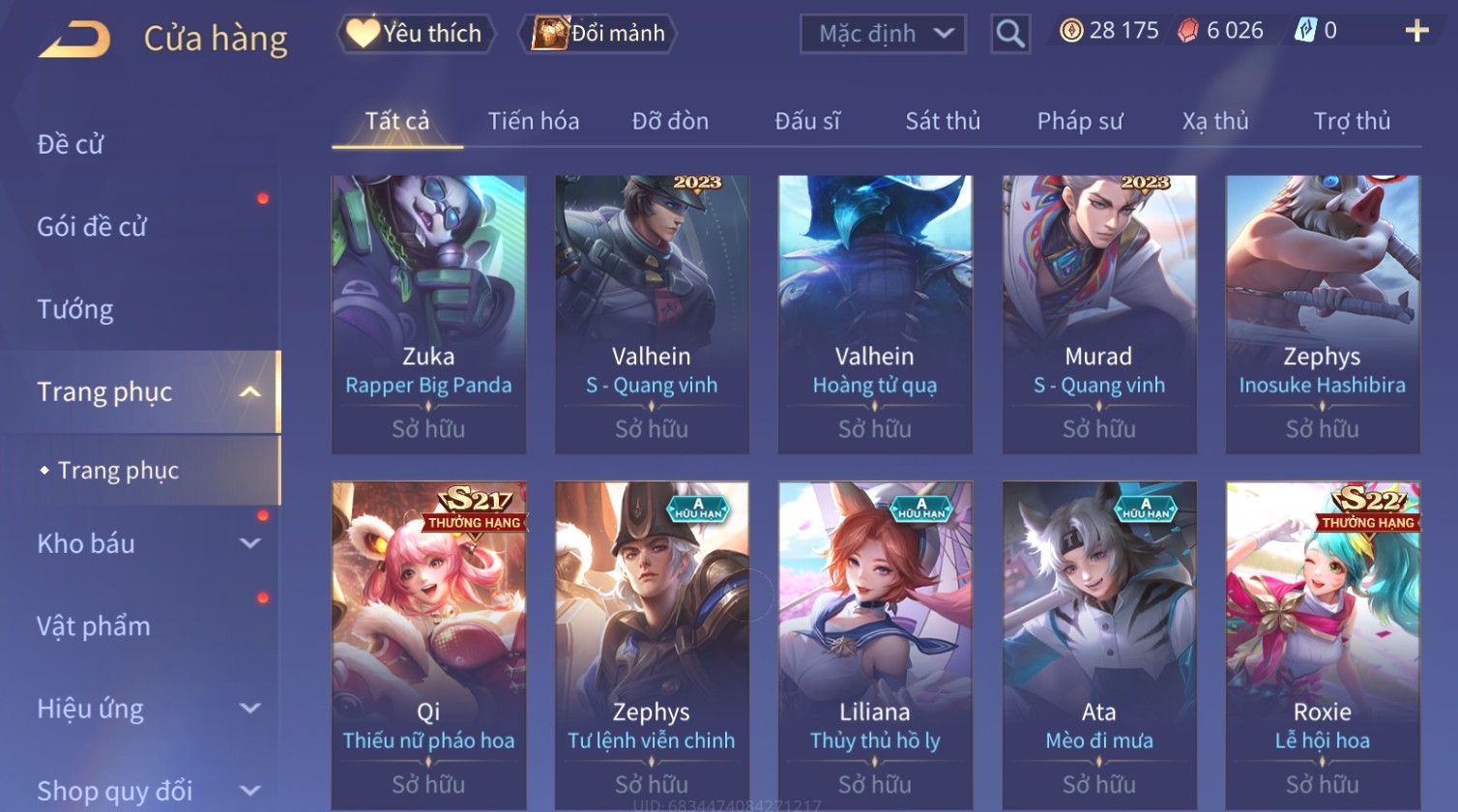Select the Liliana Thủy thủ hồ ly skin
The width and height of the screenshot is (1458, 812).
pyautogui.click(x=875, y=646)
